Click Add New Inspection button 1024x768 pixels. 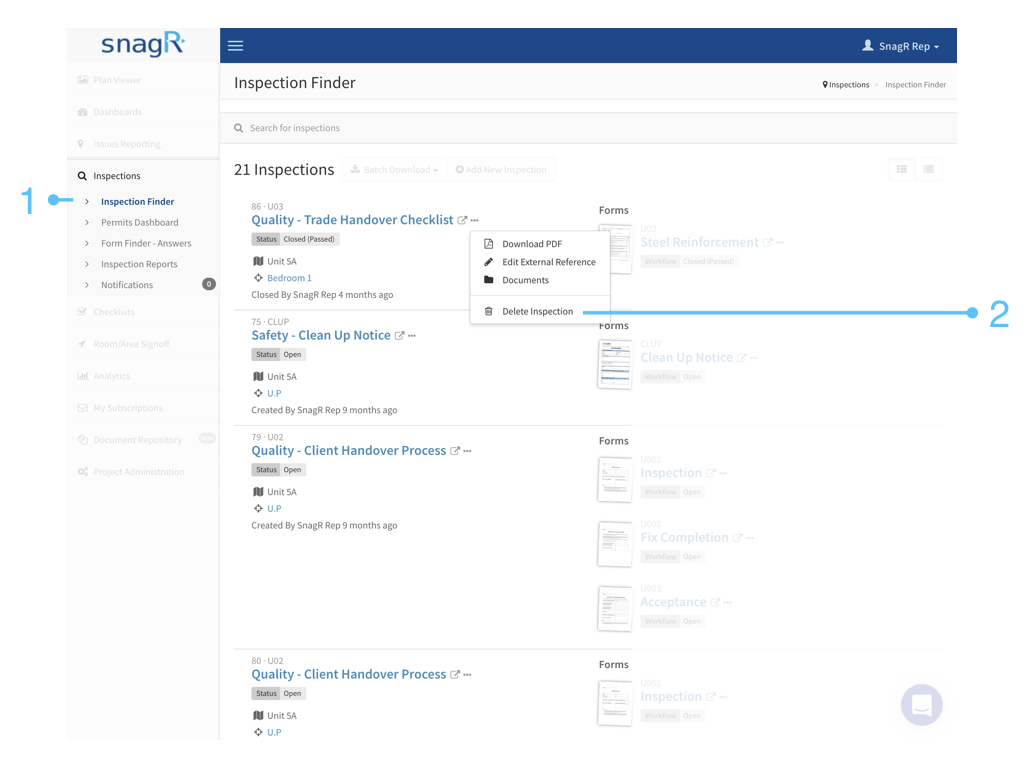[x=501, y=169]
